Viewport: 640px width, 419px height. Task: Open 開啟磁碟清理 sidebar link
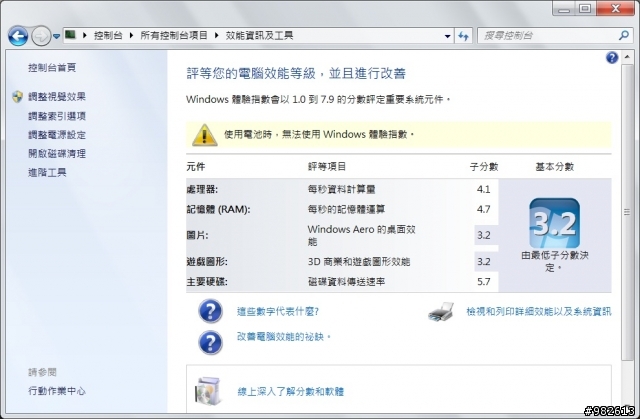click(x=57, y=153)
